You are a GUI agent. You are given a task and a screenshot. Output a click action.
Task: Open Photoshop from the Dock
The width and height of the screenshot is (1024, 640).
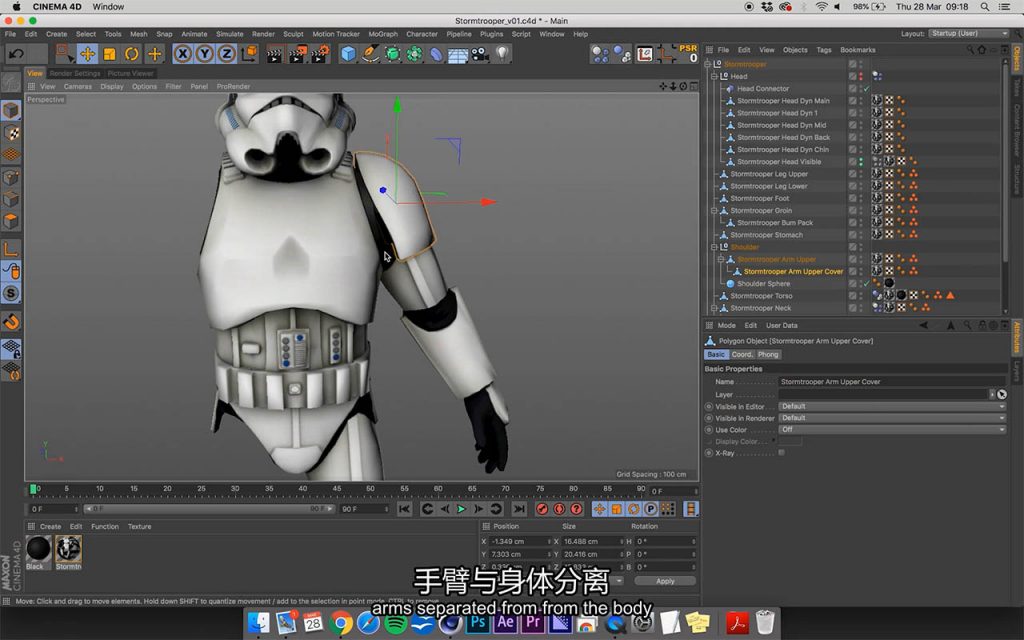click(478, 622)
